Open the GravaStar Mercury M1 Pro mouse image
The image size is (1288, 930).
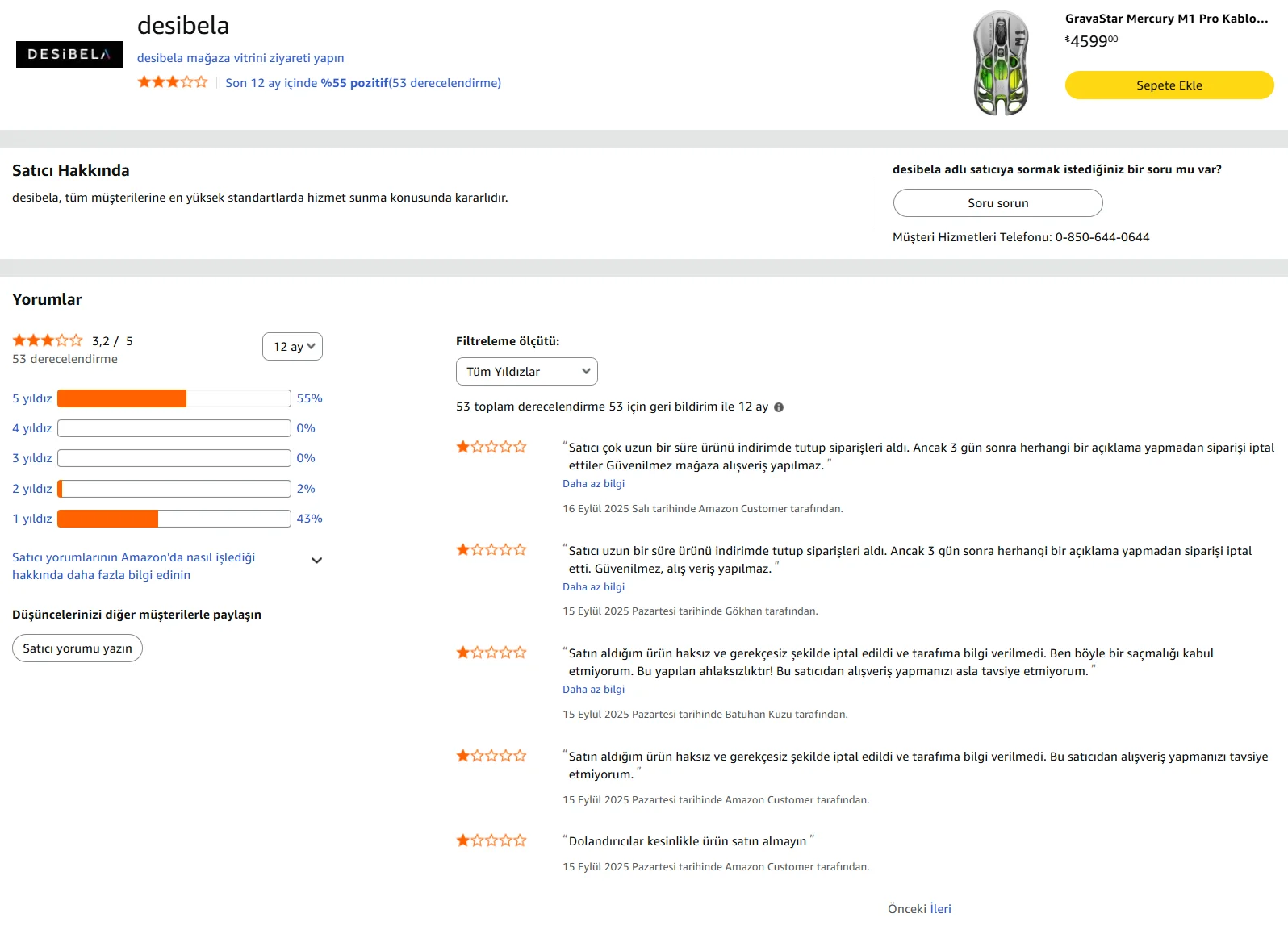click(1001, 63)
